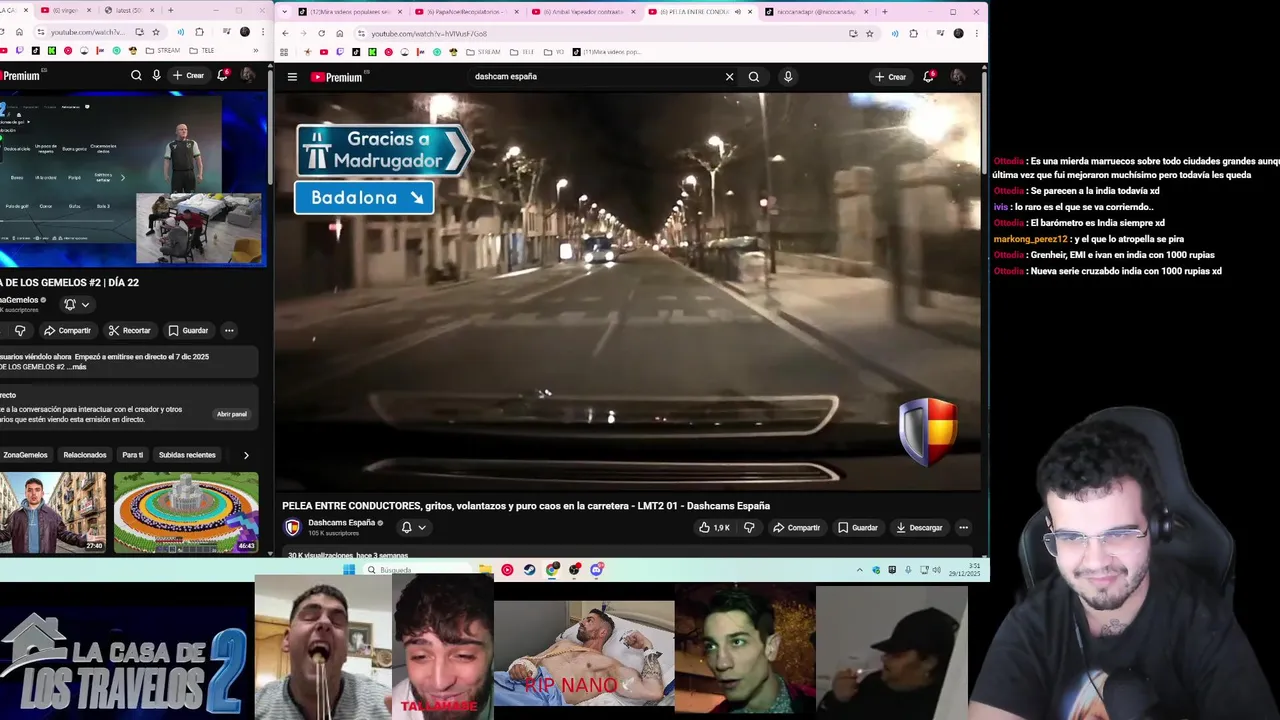Viewport: 1280px width, 720px height.
Task: Click Abrir panel button in left window
Action: (231, 414)
